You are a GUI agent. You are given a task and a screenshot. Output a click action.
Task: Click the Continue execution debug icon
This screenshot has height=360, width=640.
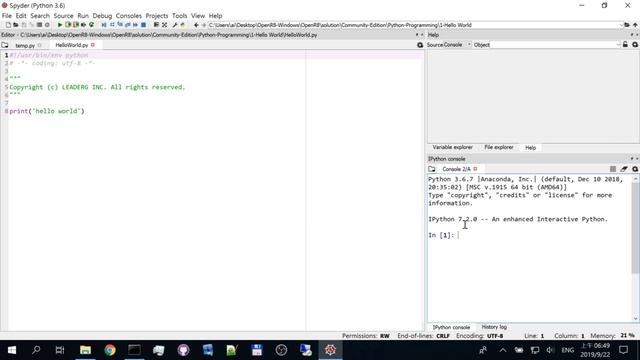(x=135, y=25)
